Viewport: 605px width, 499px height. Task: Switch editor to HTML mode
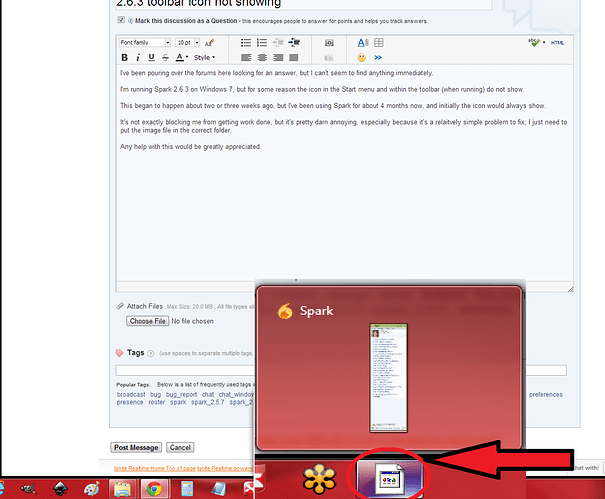(557, 43)
